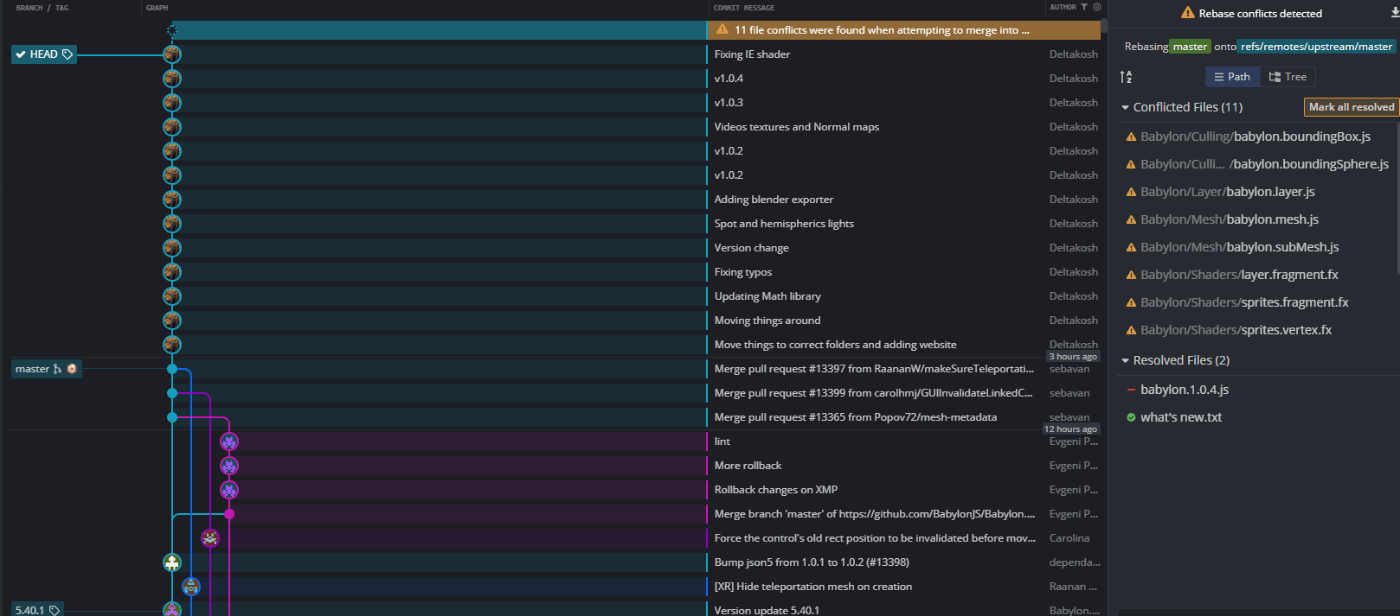The image size is (1400, 616).
Task: Click the merge dot node for pull request #13397
Action: tap(172, 369)
